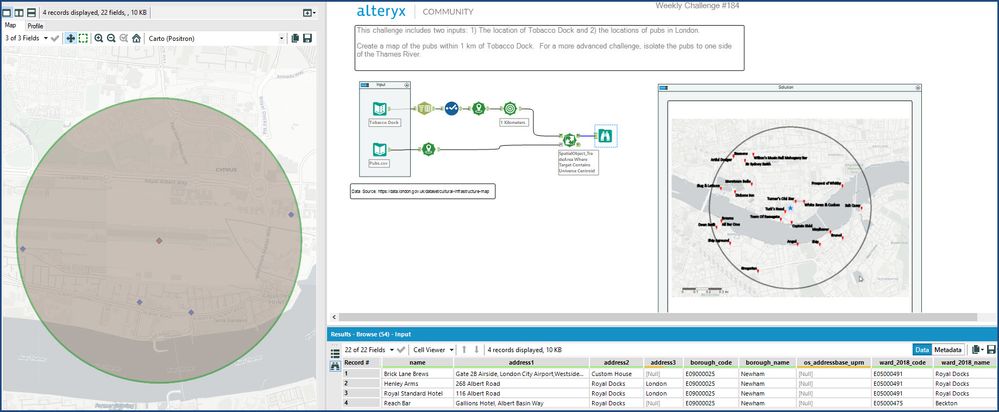Click the Tobacco Dock input tool
Image resolution: width=999 pixels, height=412 pixels.
point(380,109)
